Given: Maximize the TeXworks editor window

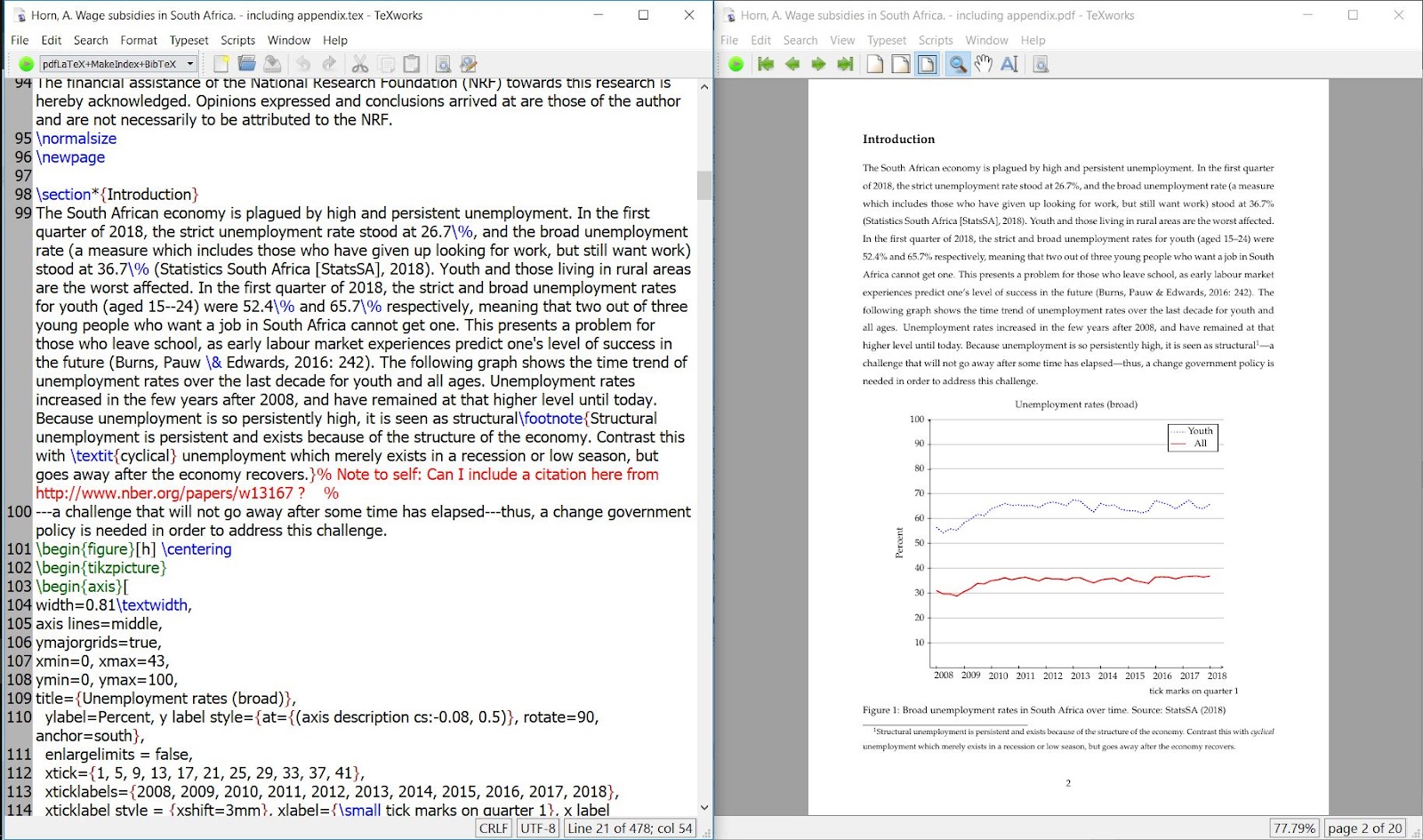Looking at the screenshot, I should coord(643,15).
